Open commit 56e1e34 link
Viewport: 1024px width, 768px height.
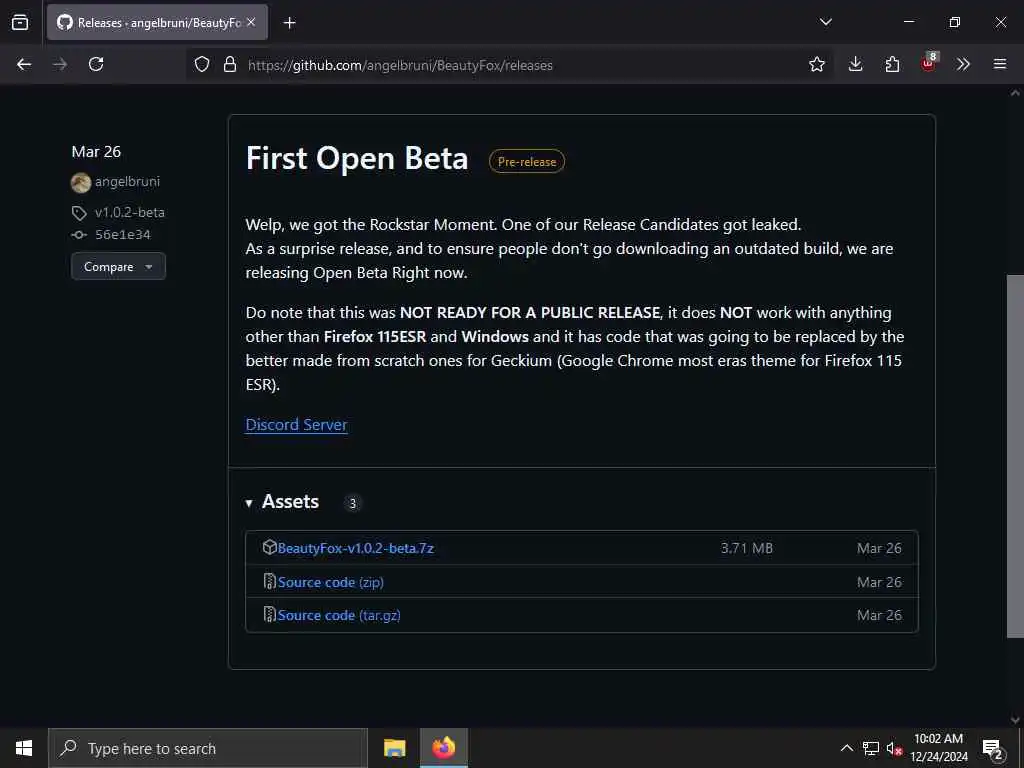pos(123,234)
